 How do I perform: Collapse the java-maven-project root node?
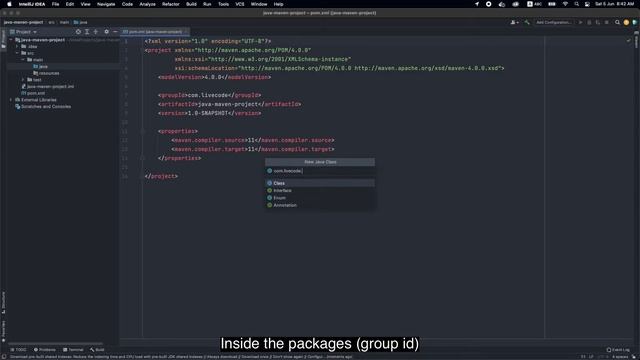tap(11, 40)
